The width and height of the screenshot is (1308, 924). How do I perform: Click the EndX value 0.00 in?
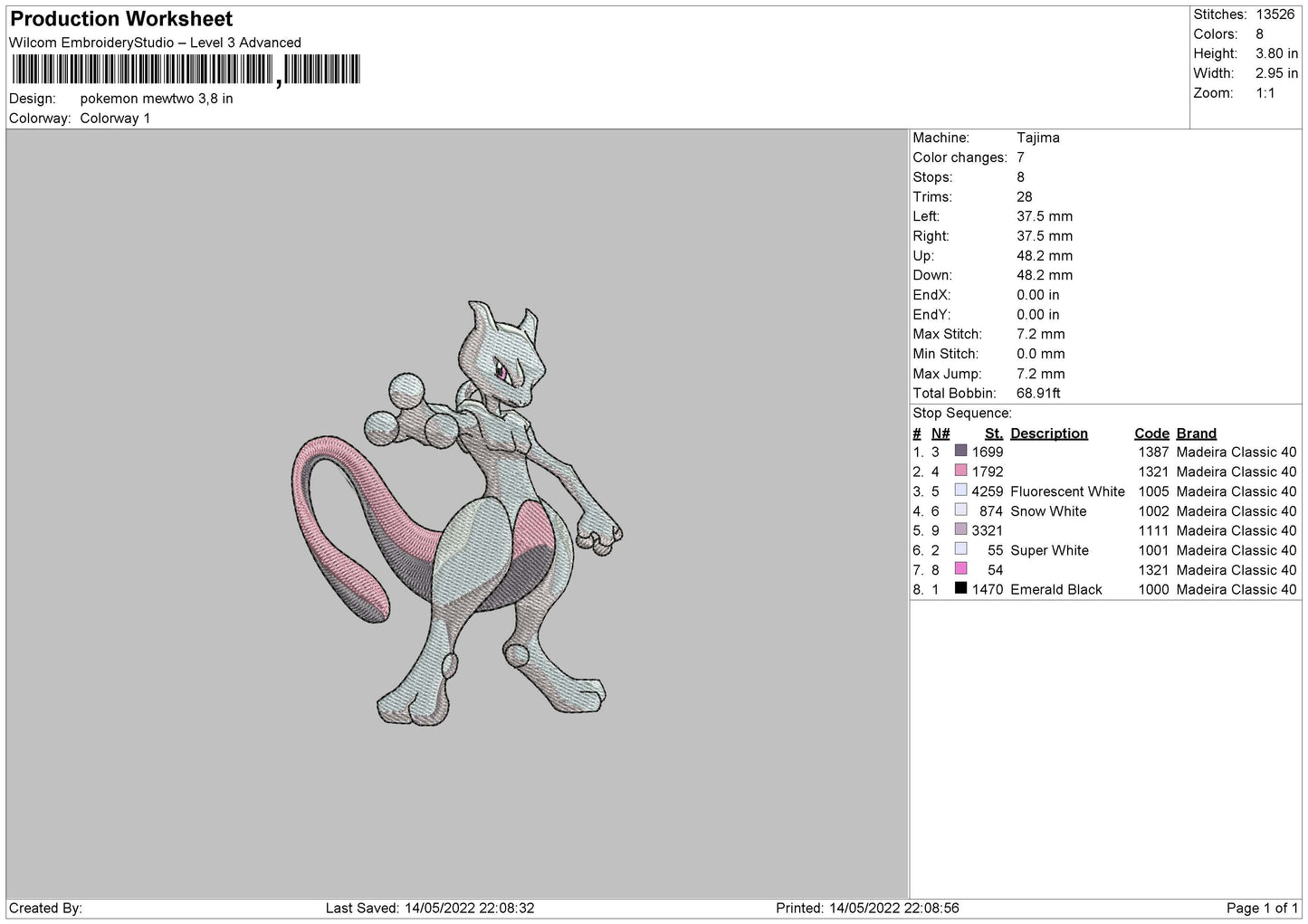coord(1038,295)
